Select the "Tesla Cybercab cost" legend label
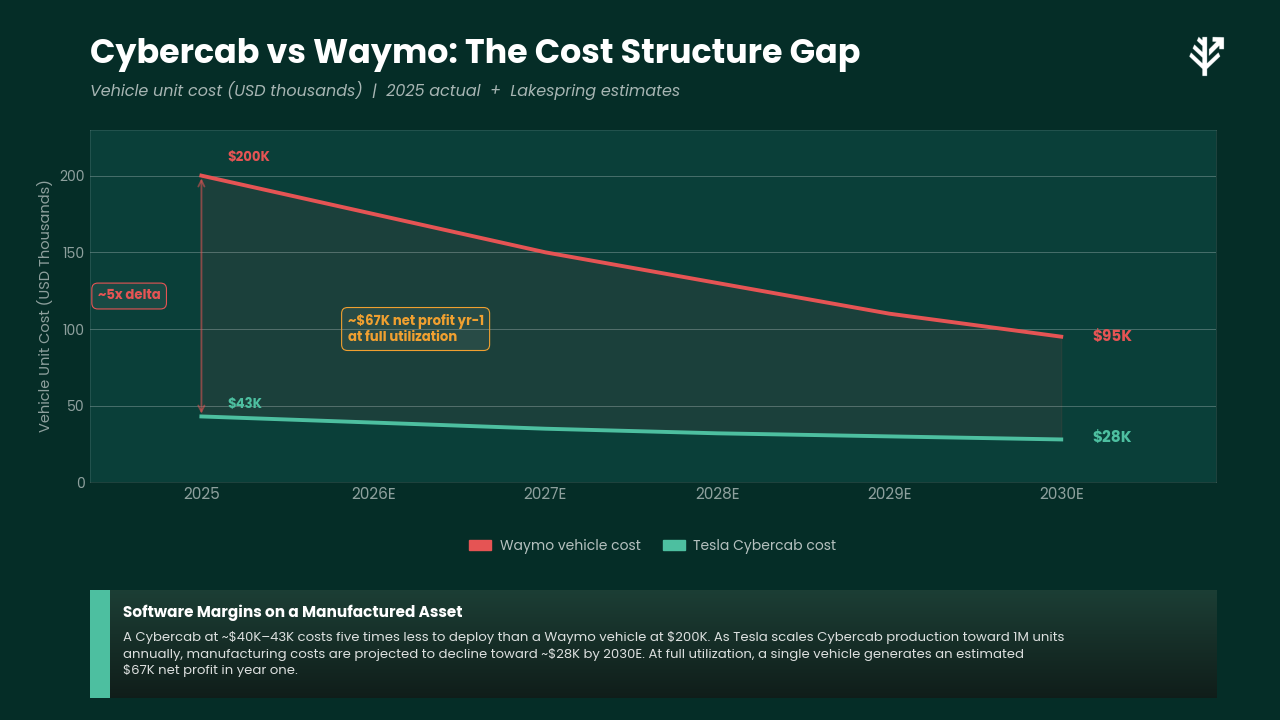This screenshot has width=1280, height=720. pyautogui.click(x=764, y=545)
